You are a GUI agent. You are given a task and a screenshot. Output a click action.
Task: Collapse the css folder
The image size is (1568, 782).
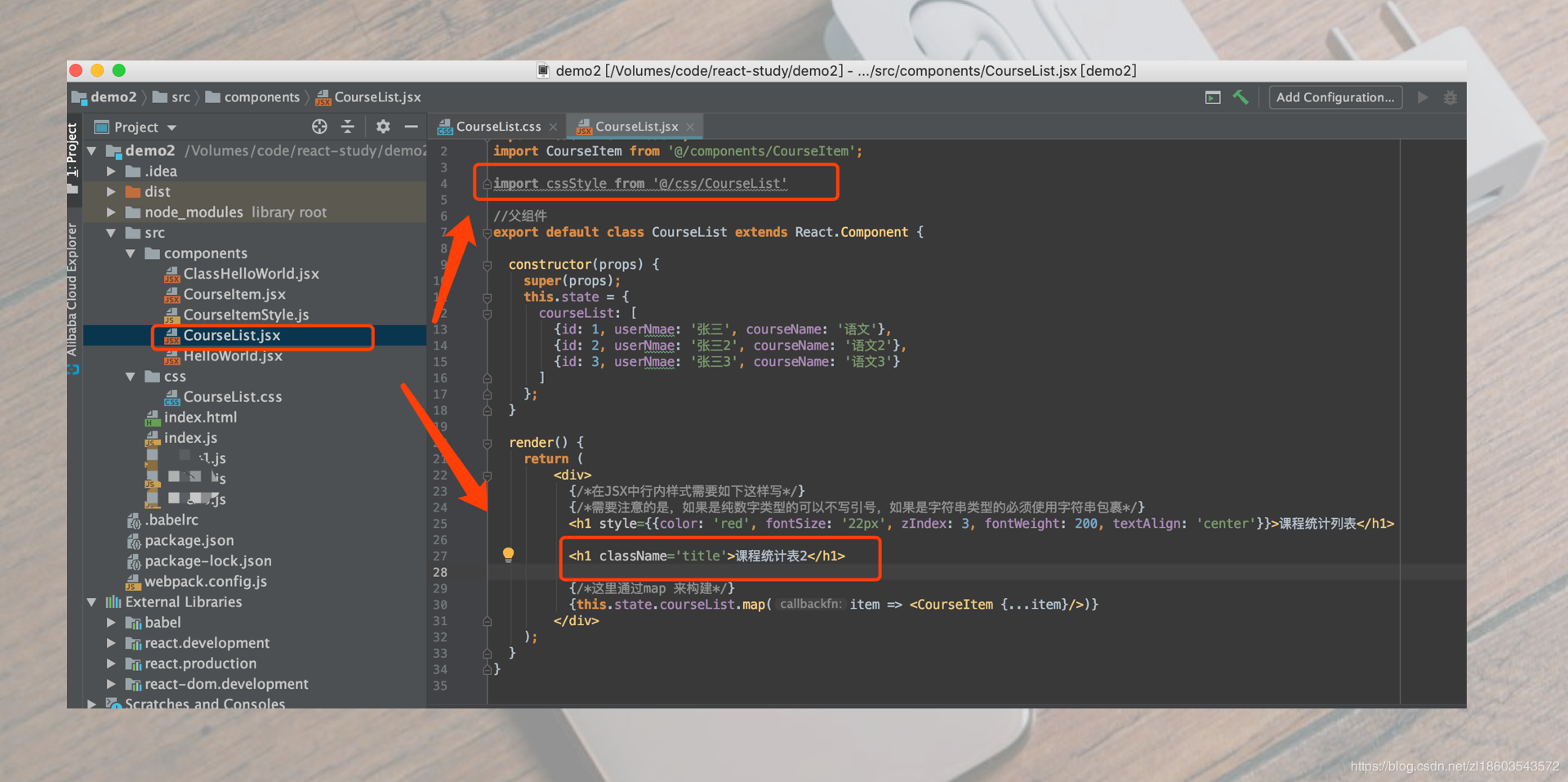131,377
